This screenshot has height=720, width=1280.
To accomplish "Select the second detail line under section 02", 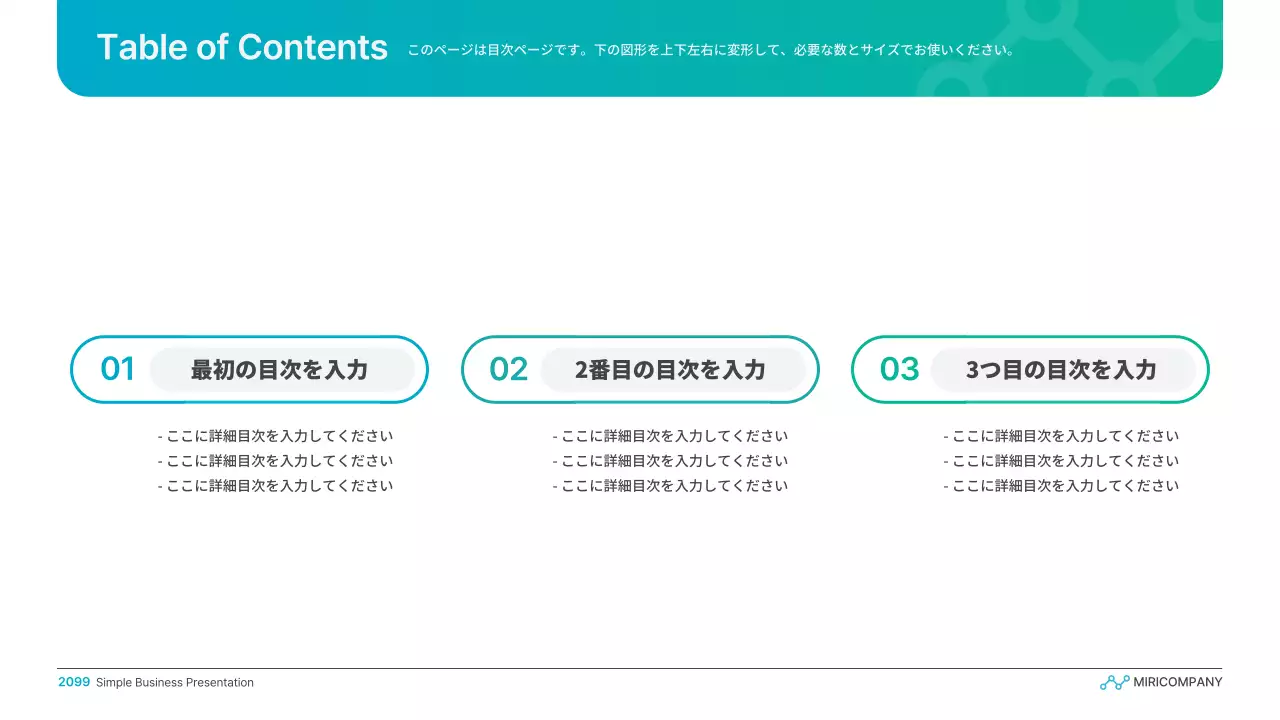I will click(x=670, y=460).
